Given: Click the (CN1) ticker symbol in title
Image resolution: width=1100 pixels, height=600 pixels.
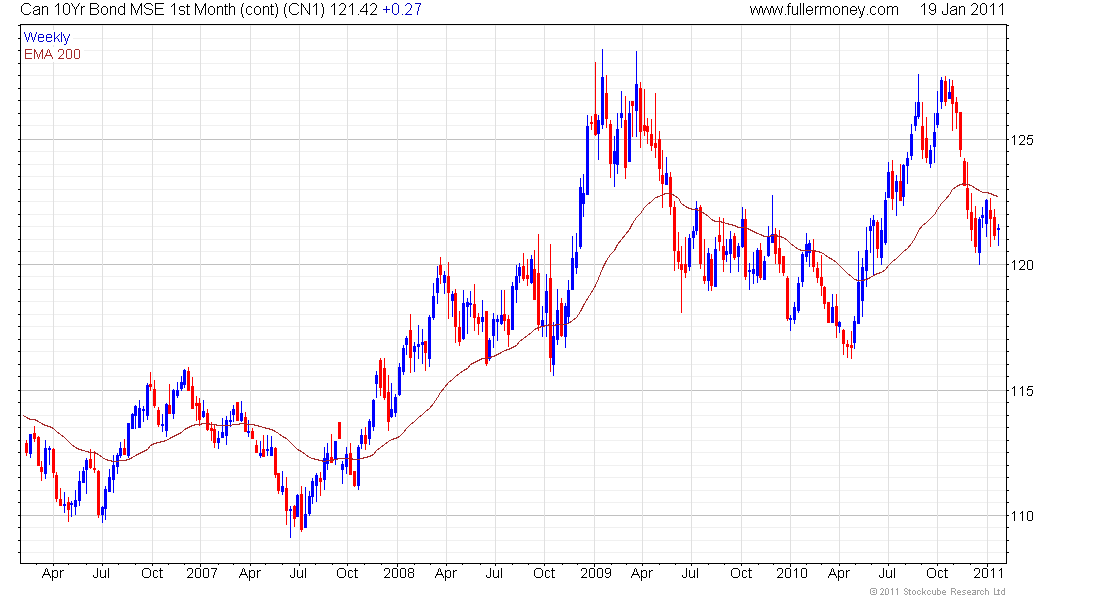Looking at the screenshot, I should pyautogui.click(x=293, y=10).
